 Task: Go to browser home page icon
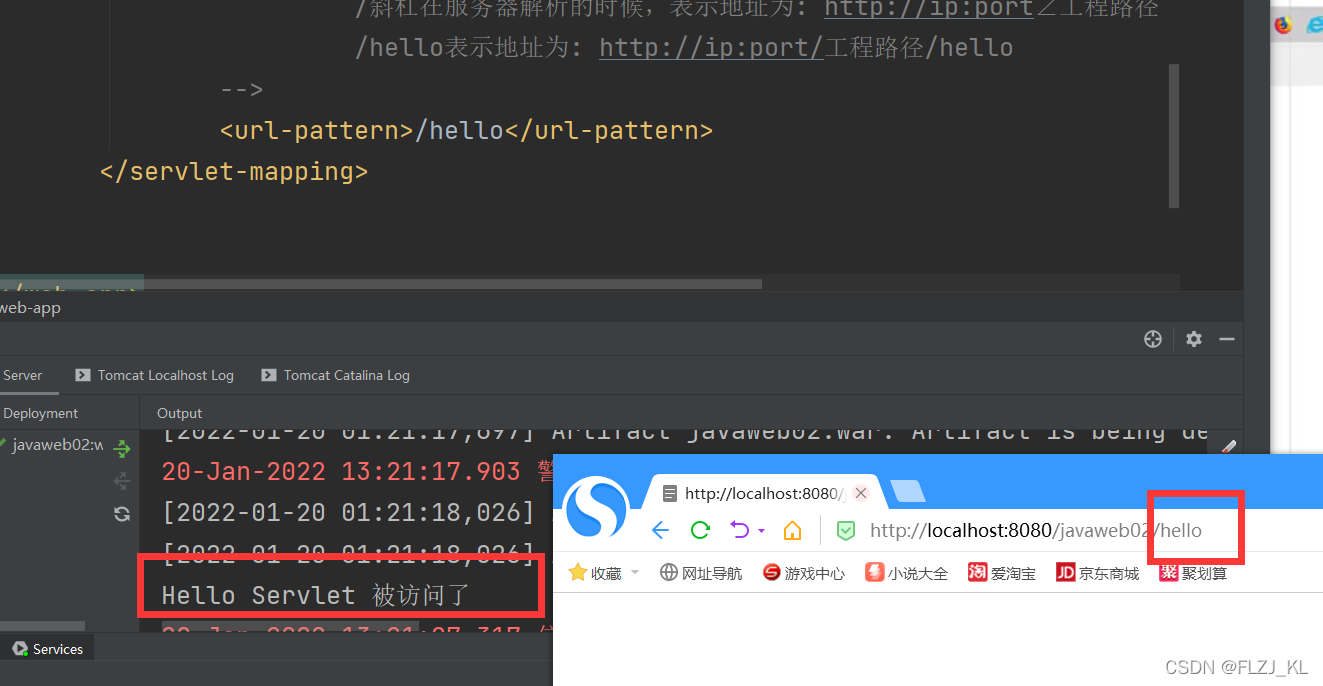coord(792,530)
